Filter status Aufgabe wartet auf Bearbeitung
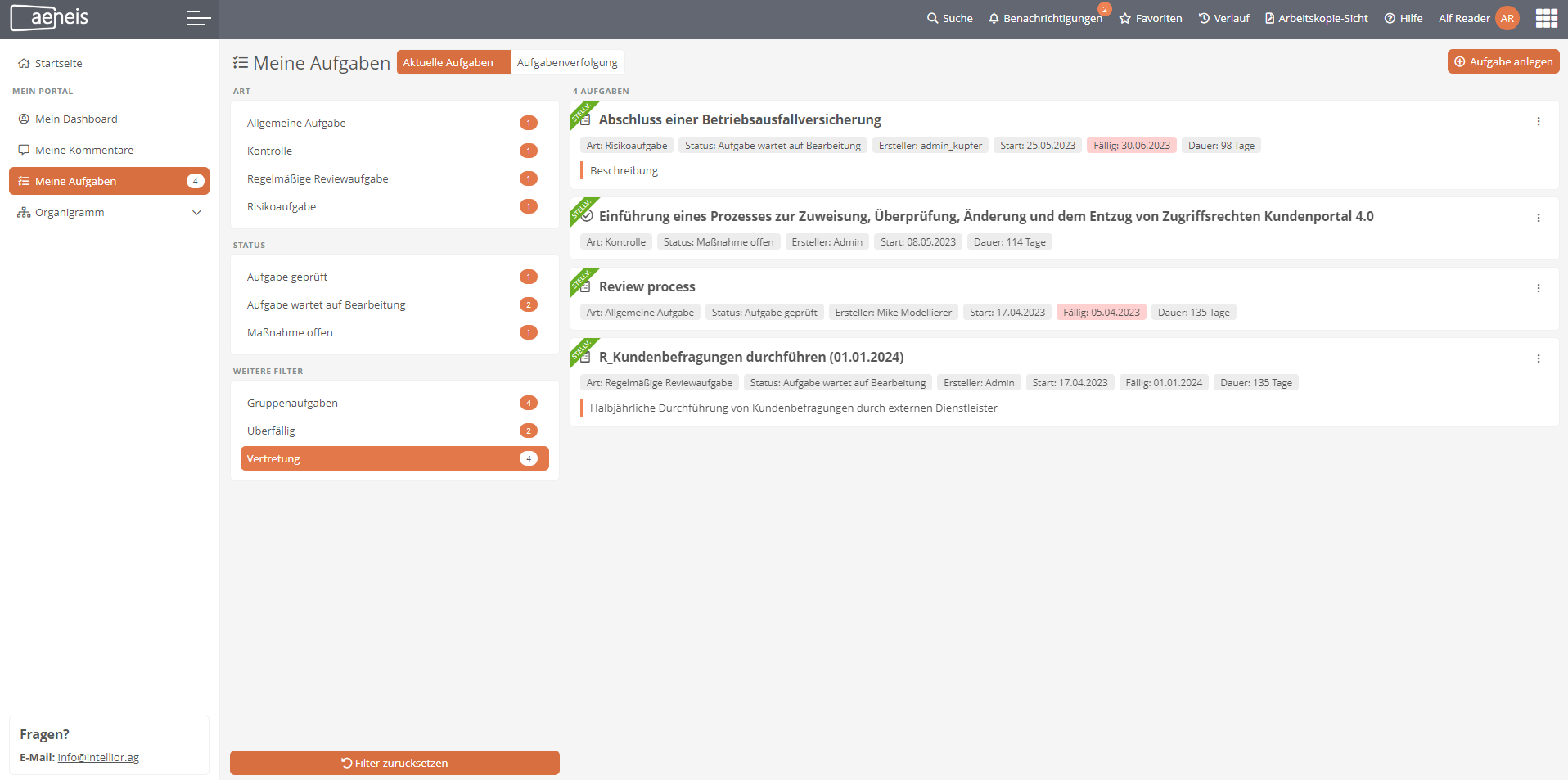Viewport: 1568px width, 780px height. (x=394, y=304)
